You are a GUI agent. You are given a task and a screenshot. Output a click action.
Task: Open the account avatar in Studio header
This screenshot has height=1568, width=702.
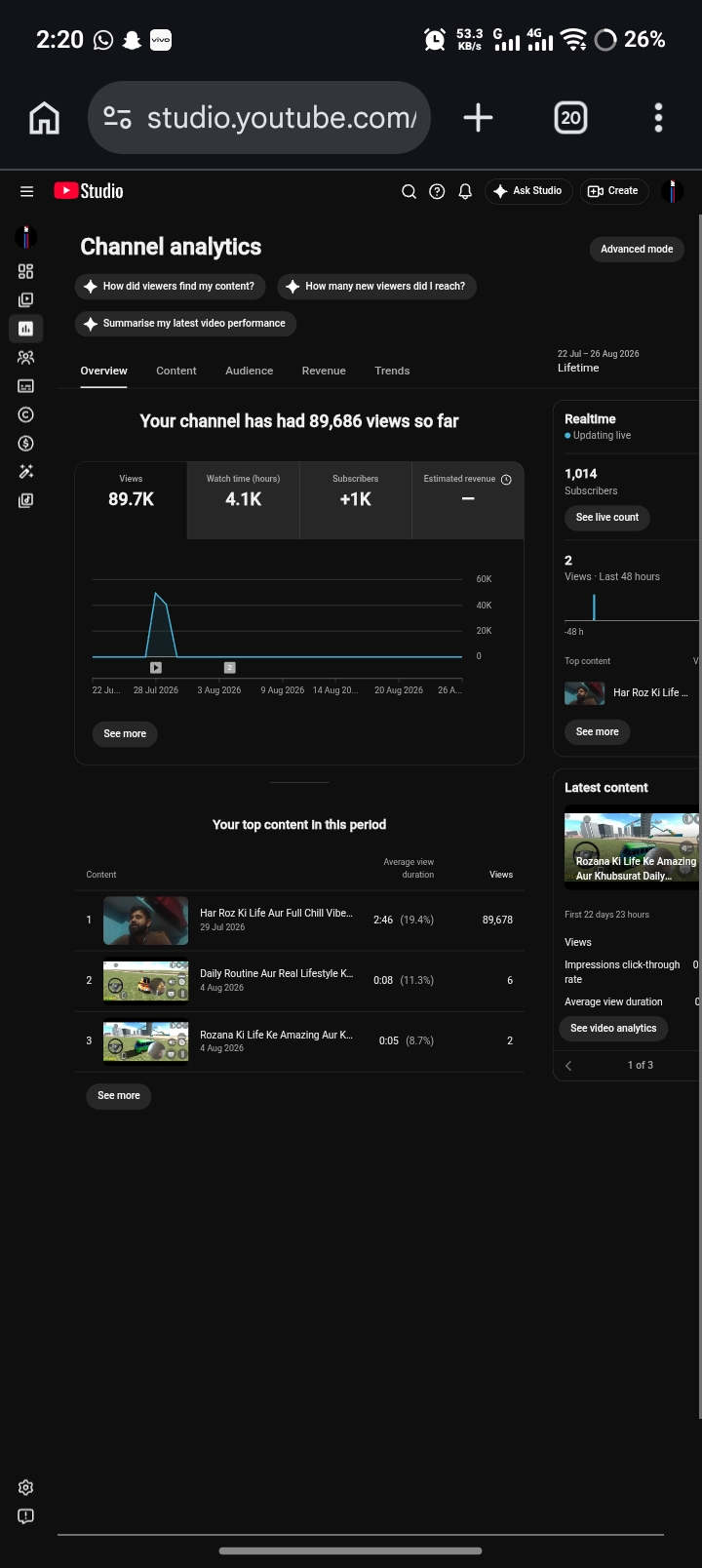point(672,191)
